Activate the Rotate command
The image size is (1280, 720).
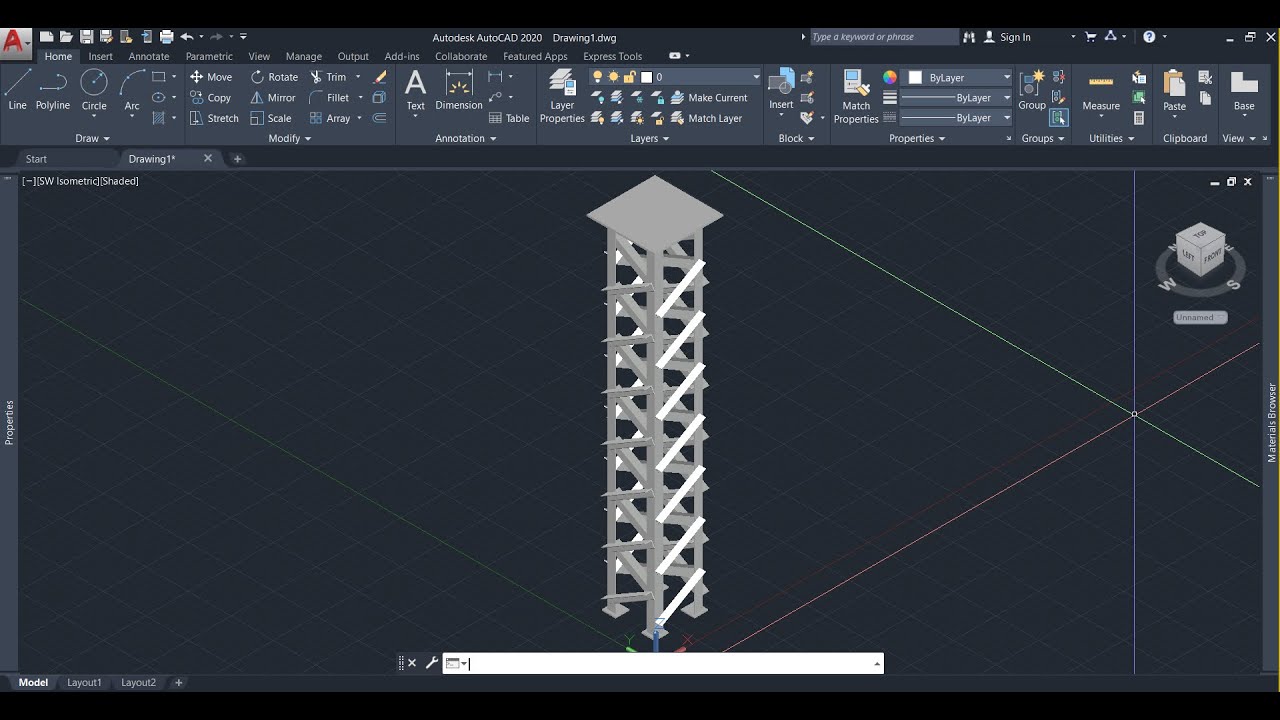(x=274, y=77)
